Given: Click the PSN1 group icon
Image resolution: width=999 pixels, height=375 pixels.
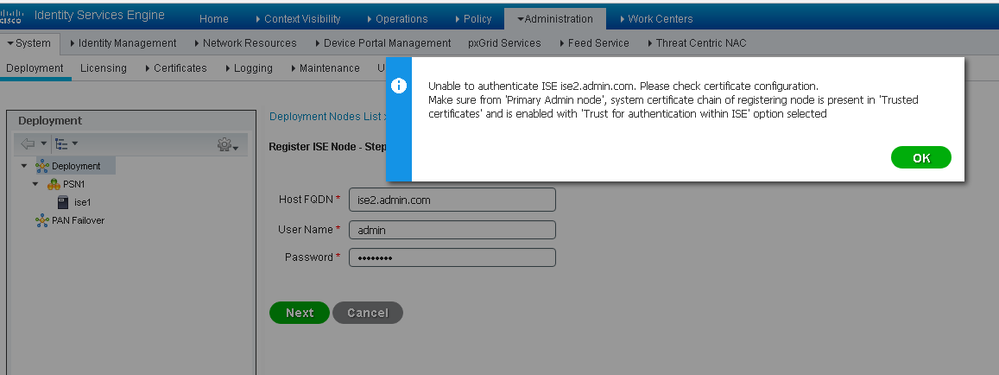Looking at the screenshot, I should 54,185.
